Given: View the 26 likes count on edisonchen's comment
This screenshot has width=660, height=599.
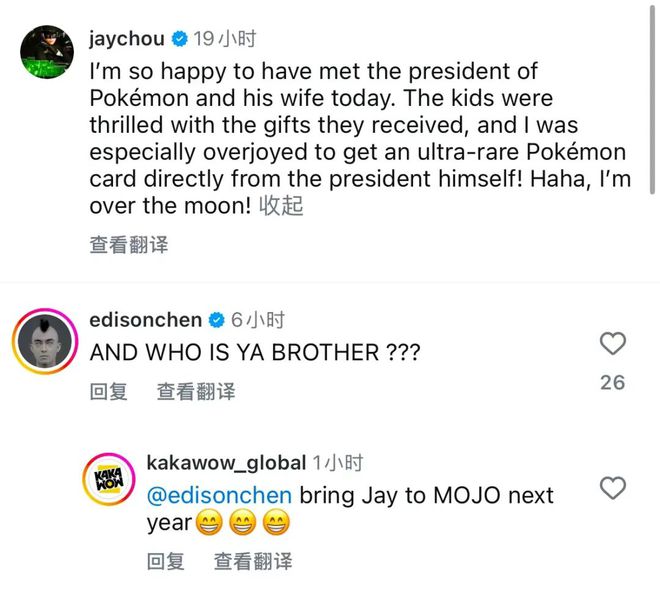Looking at the screenshot, I should tap(612, 382).
